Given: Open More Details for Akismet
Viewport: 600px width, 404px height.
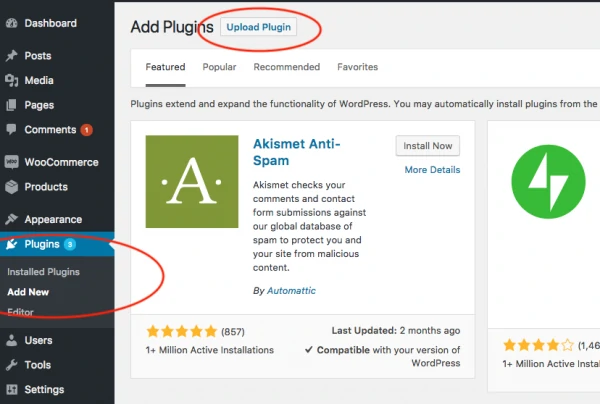Looking at the screenshot, I should [x=432, y=169].
